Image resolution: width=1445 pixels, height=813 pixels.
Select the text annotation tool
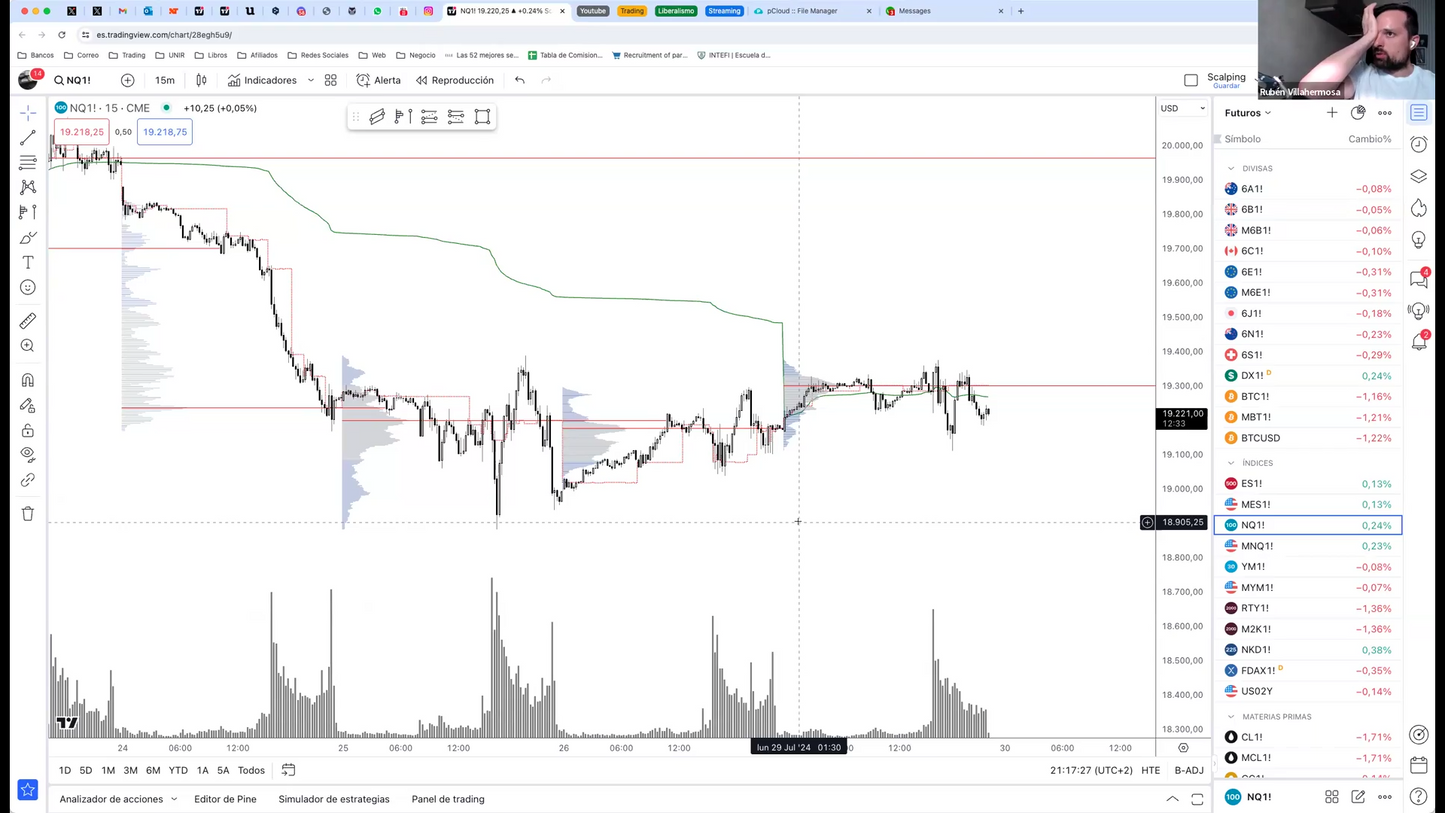tap(28, 262)
